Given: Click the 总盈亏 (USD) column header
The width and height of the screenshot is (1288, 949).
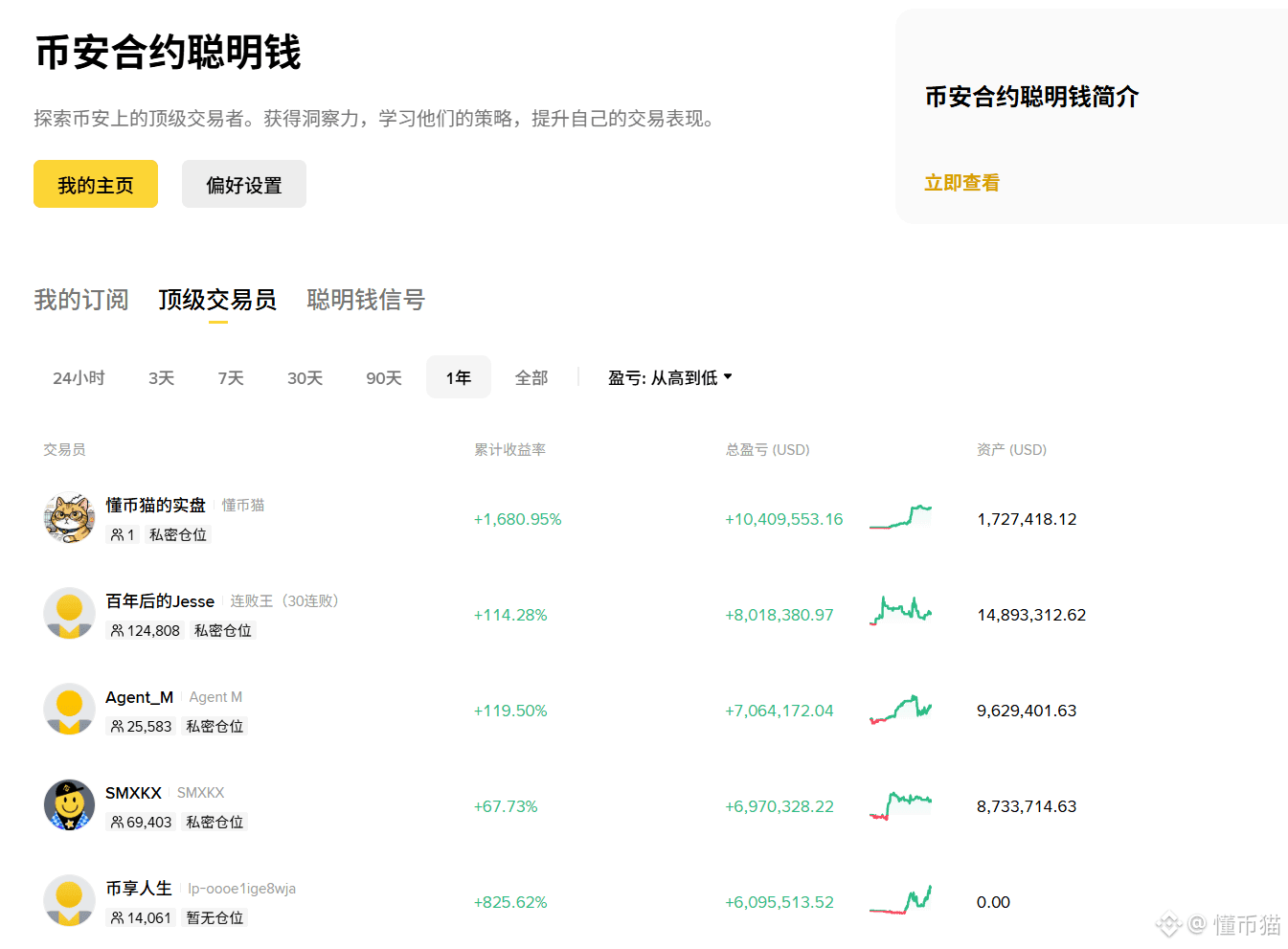Looking at the screenshot, I should (768, 449).
